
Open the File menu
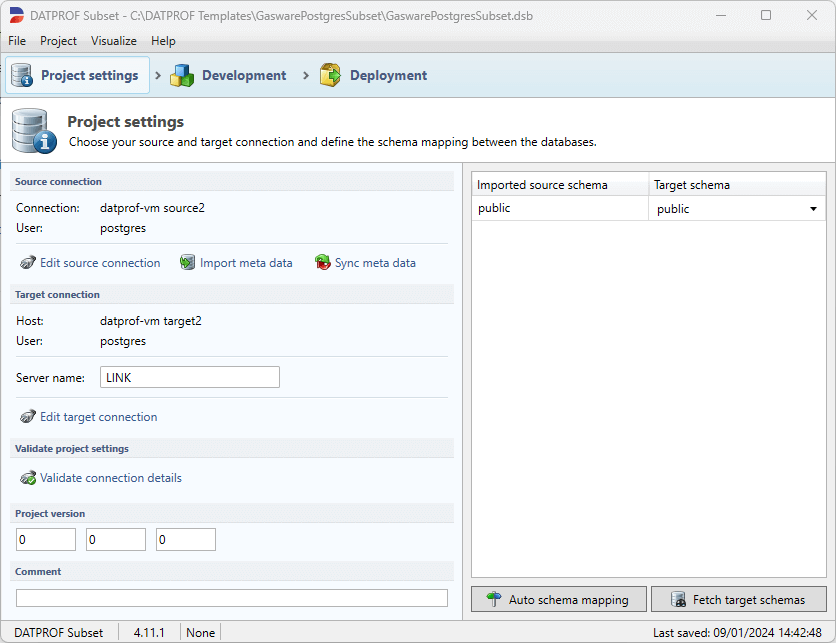(x=16, y=41)
